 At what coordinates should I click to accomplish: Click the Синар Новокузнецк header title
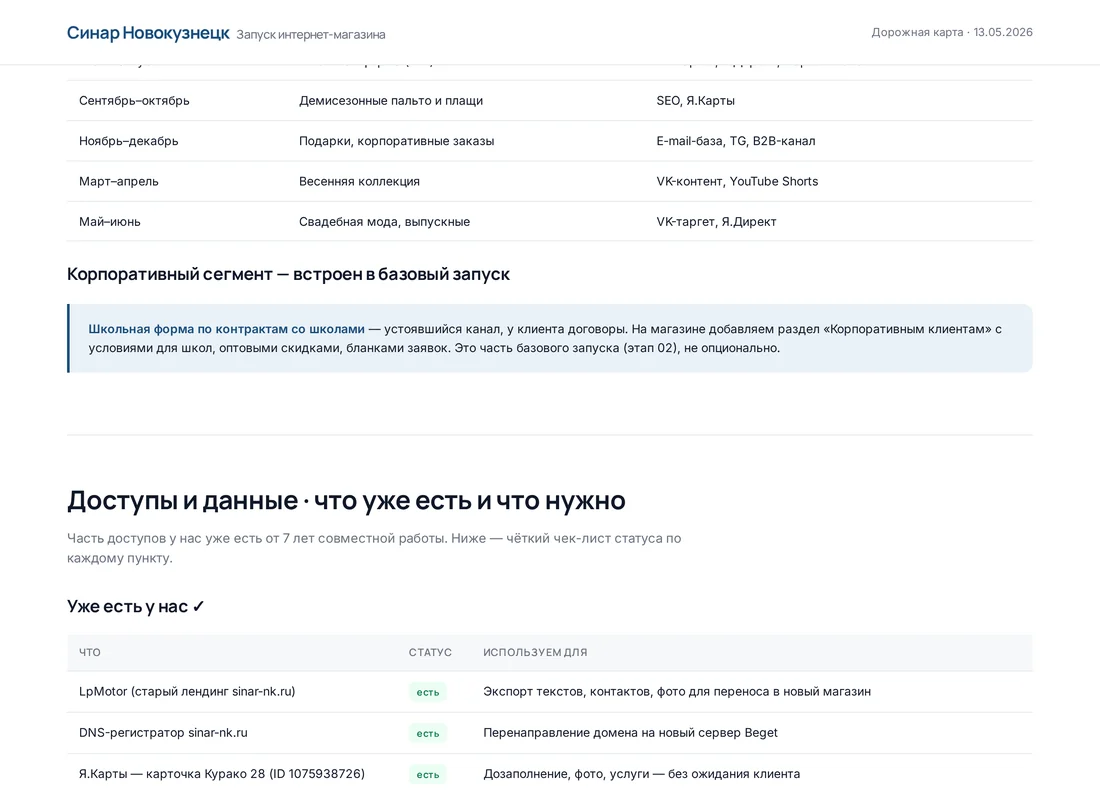coord(148,33)
